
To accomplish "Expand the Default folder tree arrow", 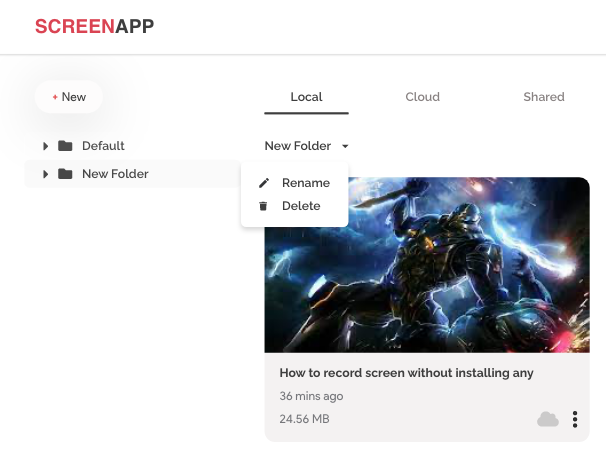I will pyautogui.click(x=46, y=146).
